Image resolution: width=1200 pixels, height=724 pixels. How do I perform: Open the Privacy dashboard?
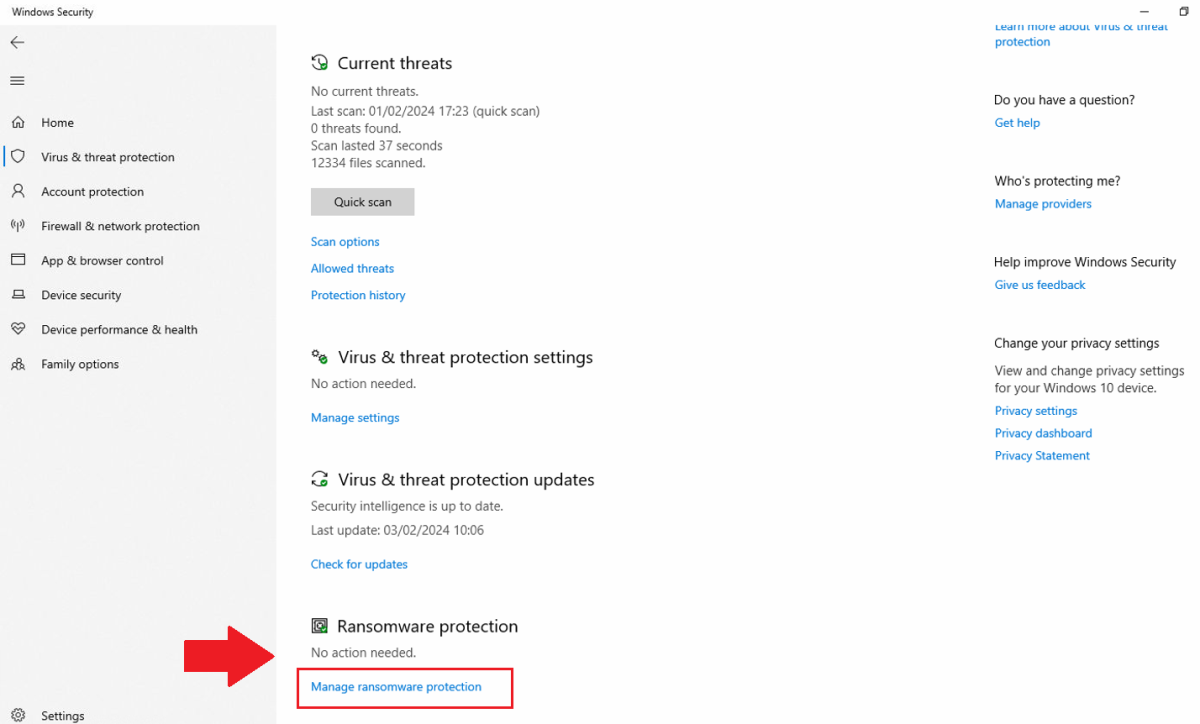[1043, 433]
